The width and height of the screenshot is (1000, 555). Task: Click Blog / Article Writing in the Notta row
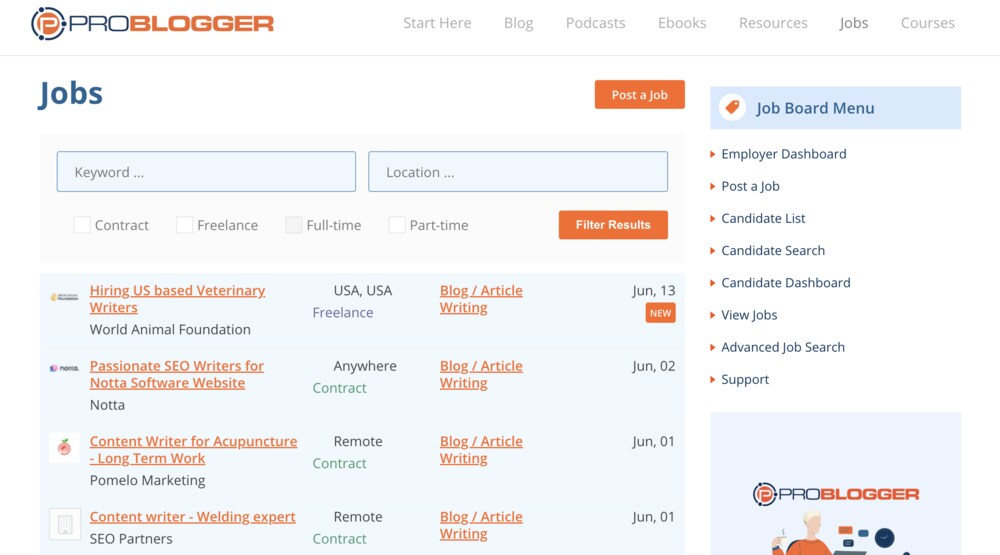click(x=481, y=374)
